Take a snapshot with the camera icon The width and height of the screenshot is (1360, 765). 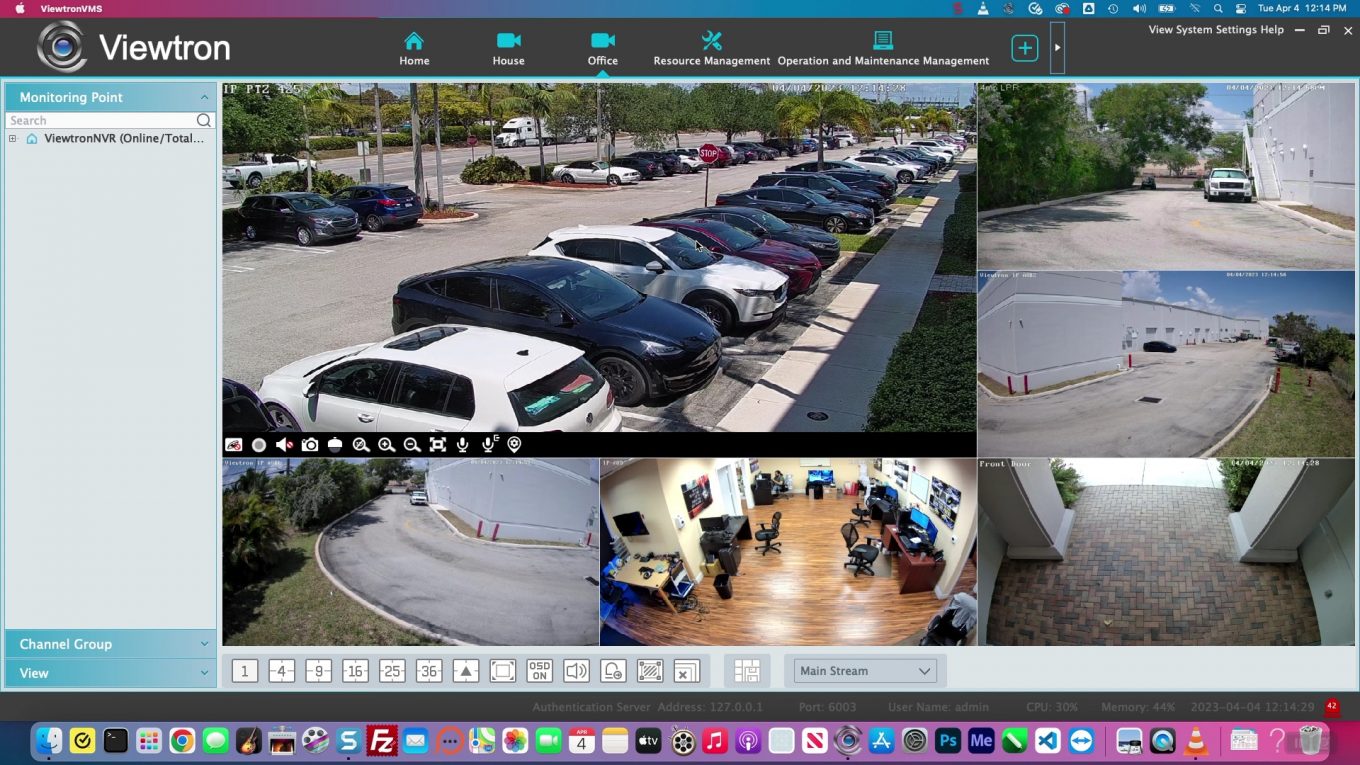click(310, 445)
